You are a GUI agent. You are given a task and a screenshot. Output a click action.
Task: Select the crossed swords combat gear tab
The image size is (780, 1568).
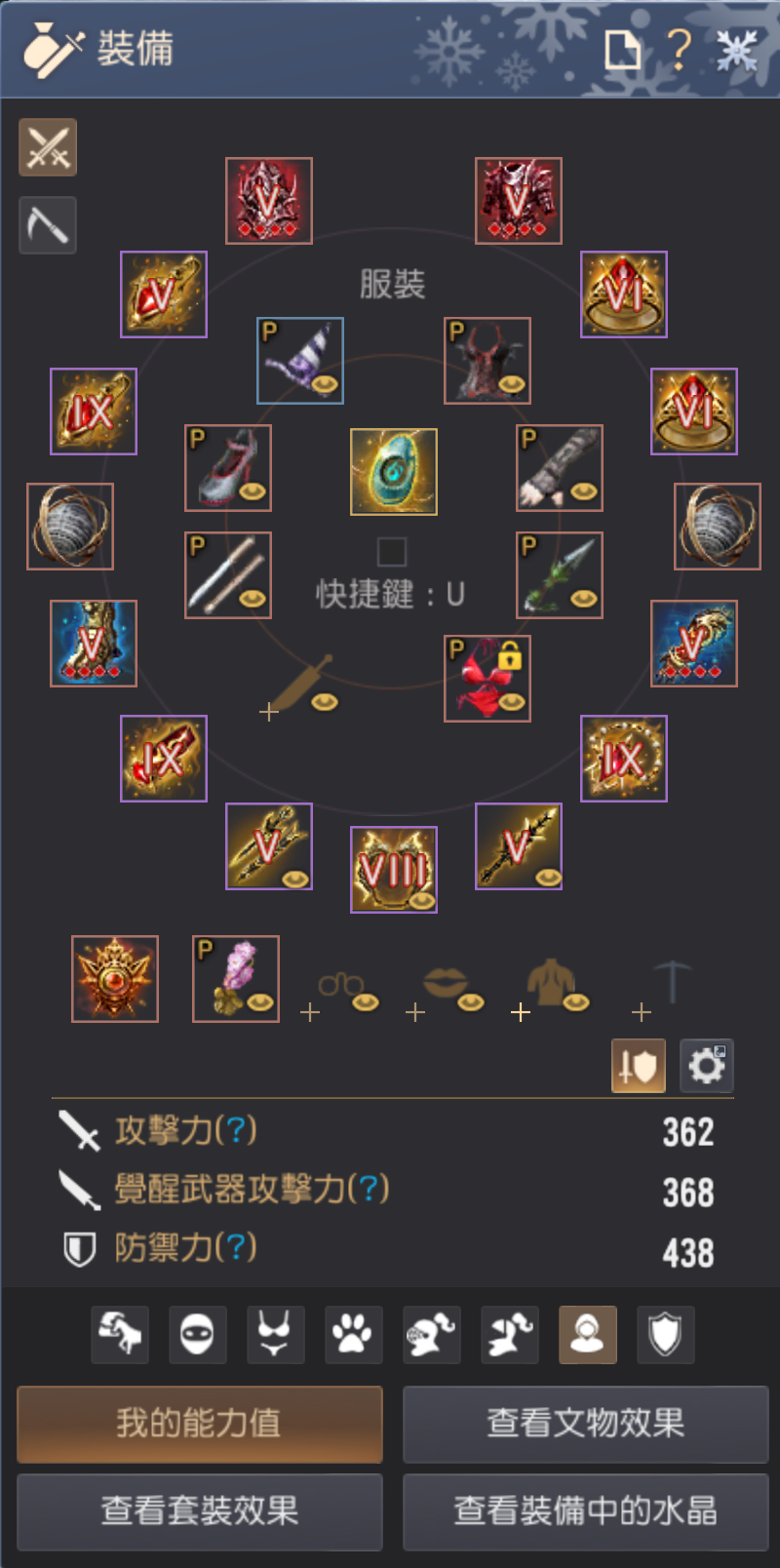point(48,148)
